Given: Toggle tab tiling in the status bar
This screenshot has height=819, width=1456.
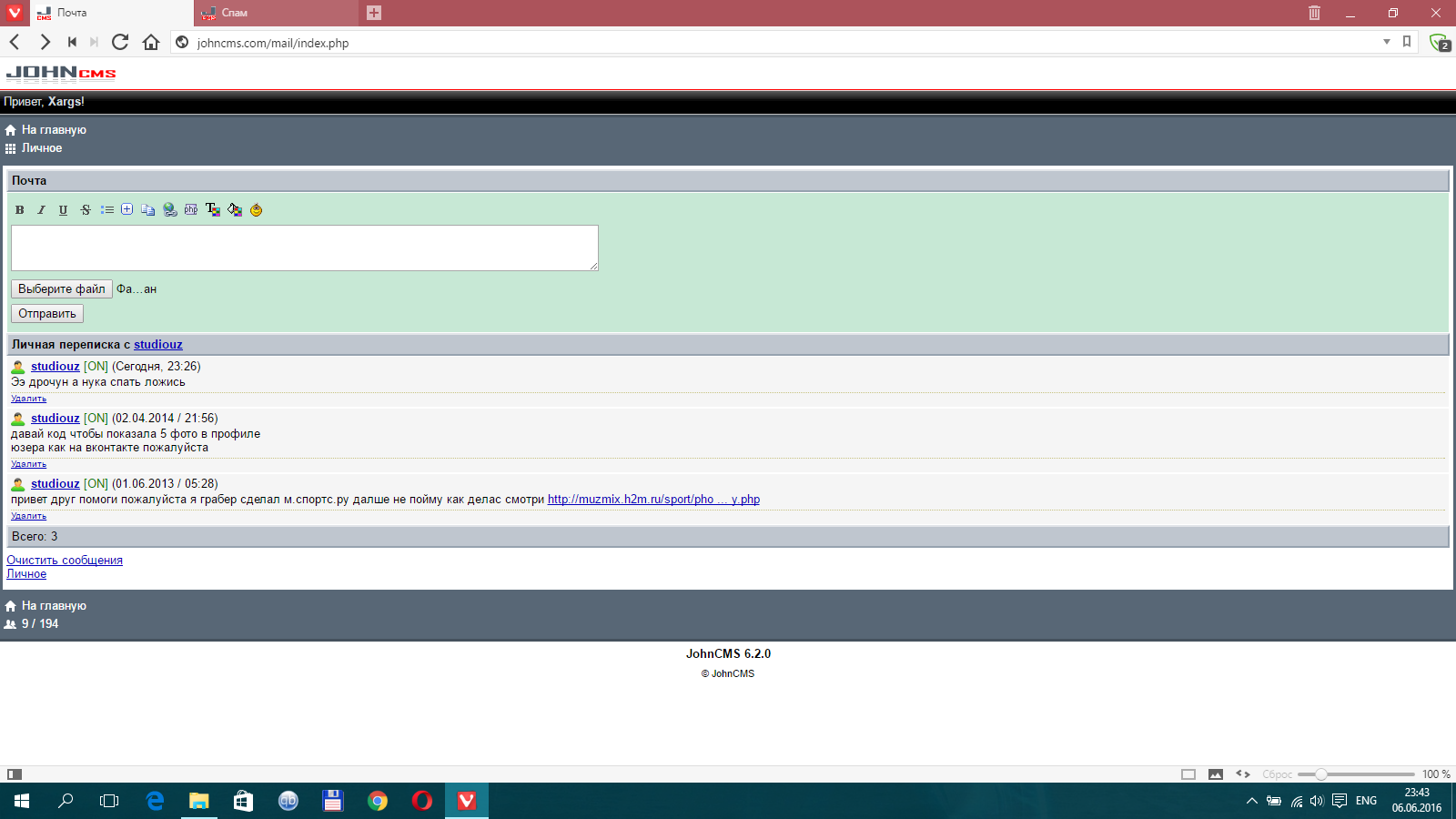Looking at the screenshot, I should pos(1188,774).
